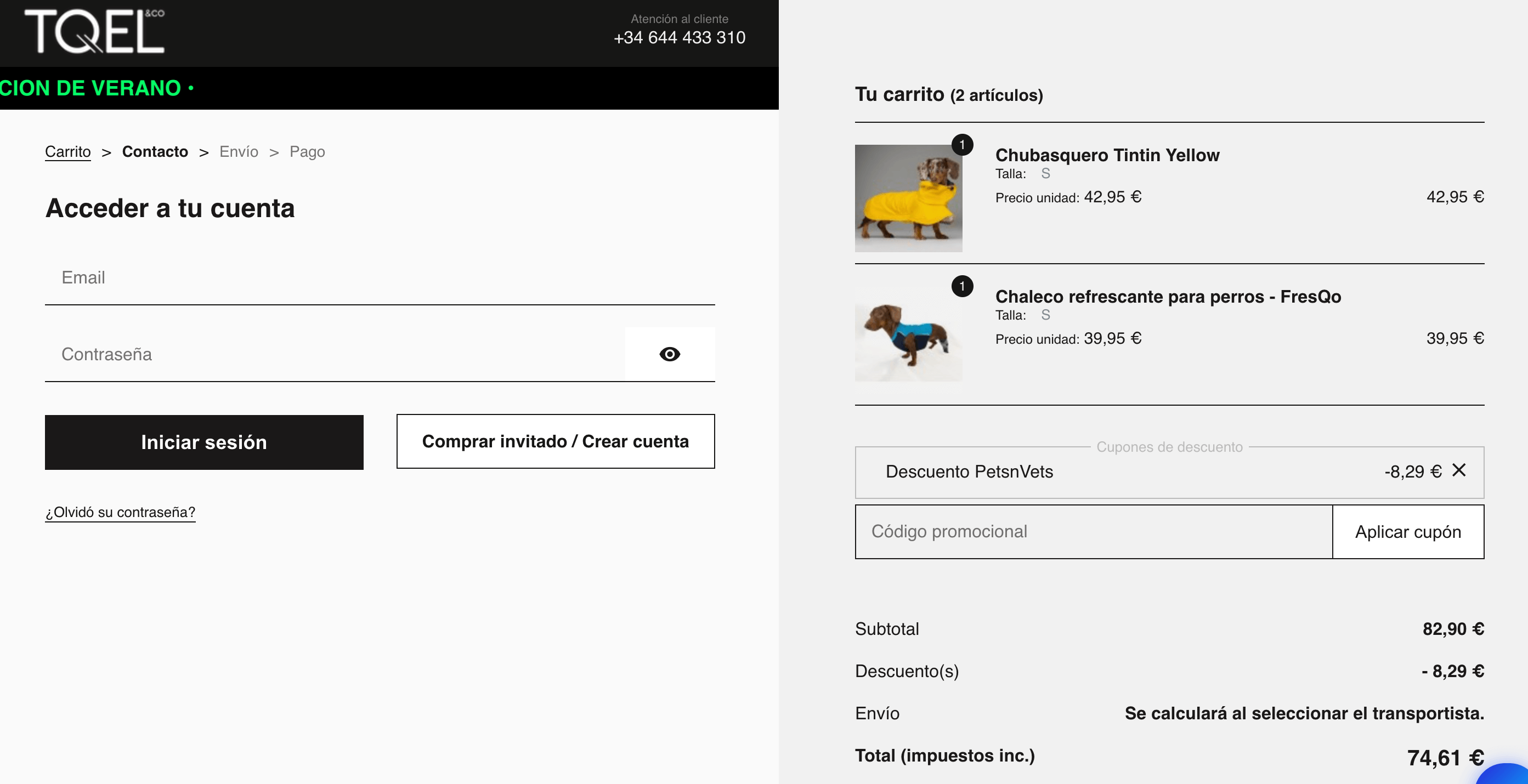This screenshot has width=1528, height=784.
Task: Select the Contacto breadcrumb step
Action: click(155, 152)
